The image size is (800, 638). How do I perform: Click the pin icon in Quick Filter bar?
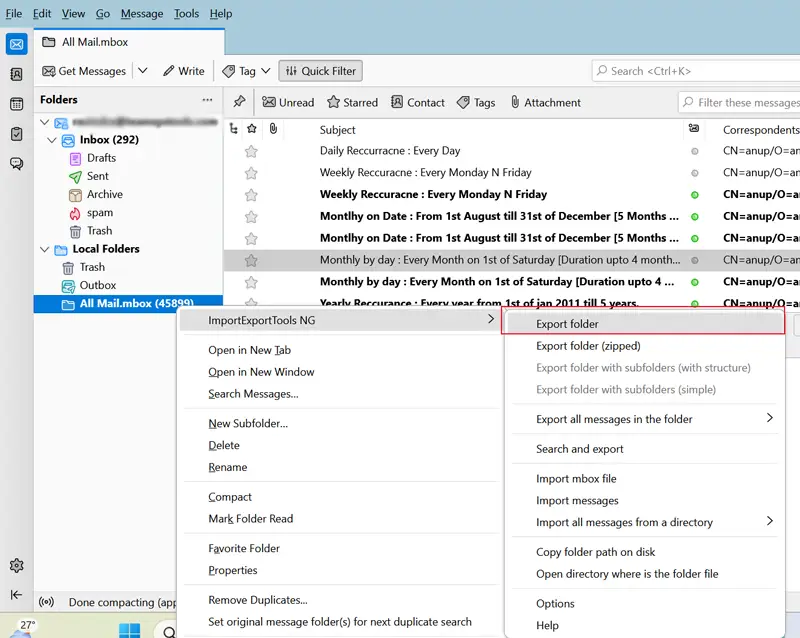coord(239,102)
